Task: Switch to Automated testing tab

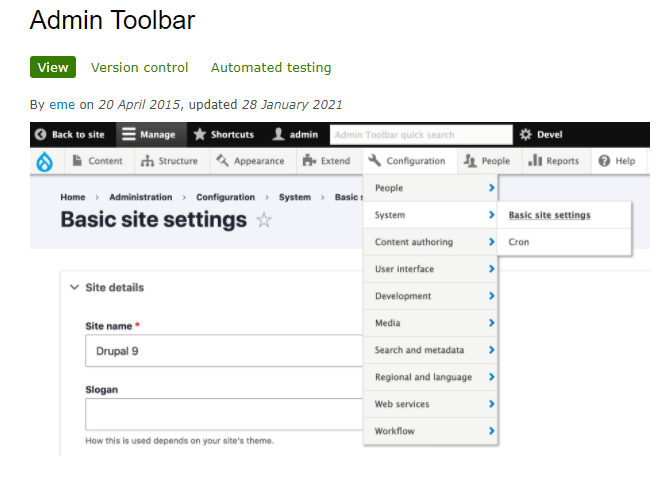Action: 271,68
